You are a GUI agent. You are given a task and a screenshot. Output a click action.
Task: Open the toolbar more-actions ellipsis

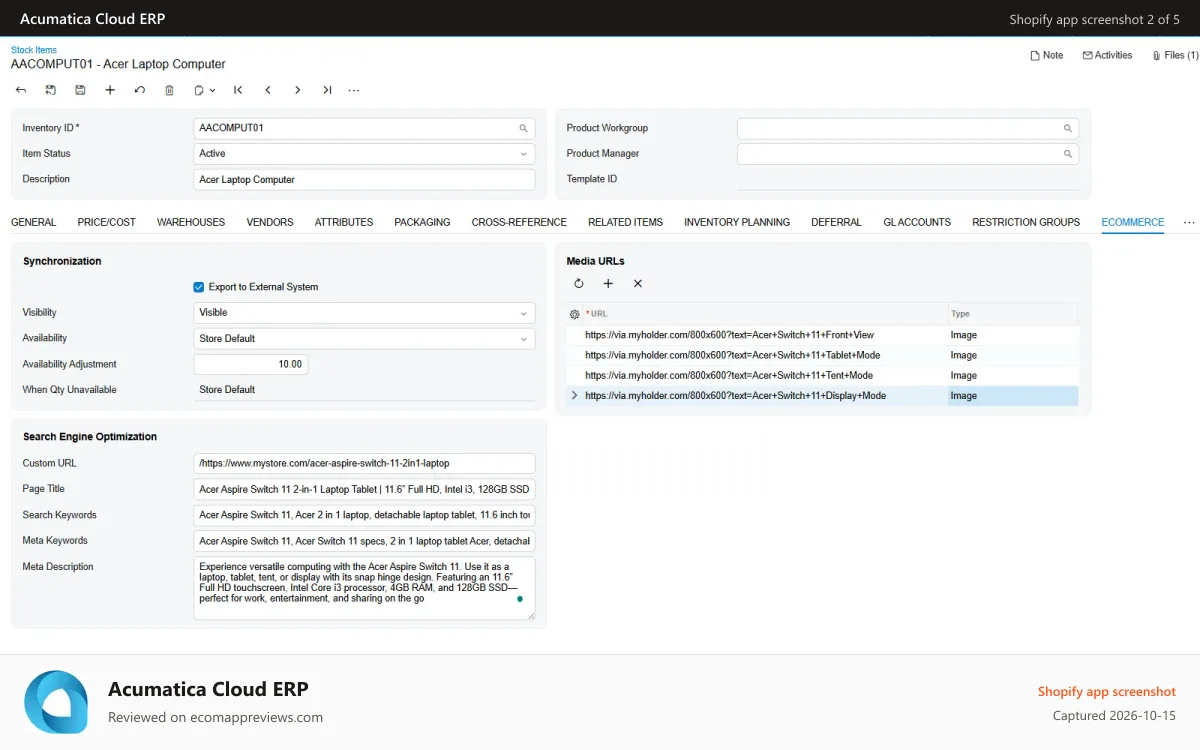coord(354,90)
